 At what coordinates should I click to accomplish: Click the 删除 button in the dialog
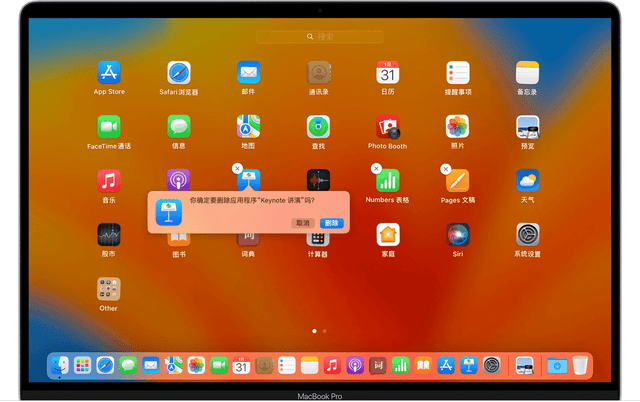coord(331,223)
